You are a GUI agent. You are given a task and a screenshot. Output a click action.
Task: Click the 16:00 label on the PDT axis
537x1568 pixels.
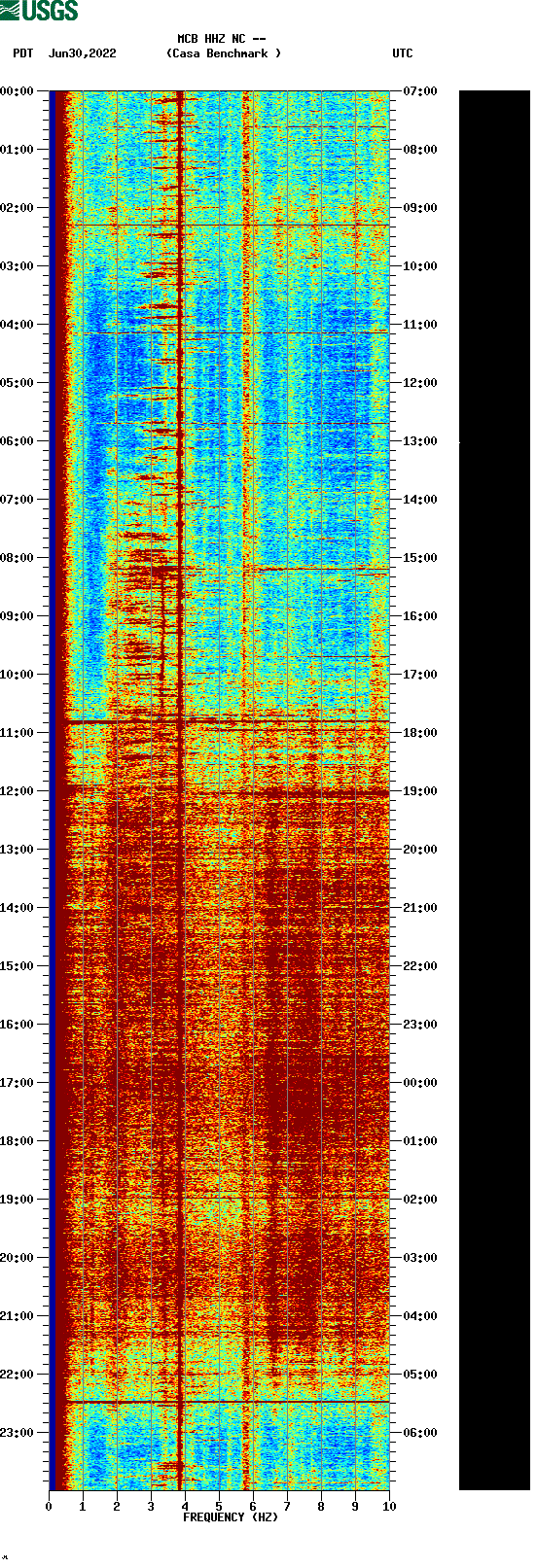click(17, 1025)
